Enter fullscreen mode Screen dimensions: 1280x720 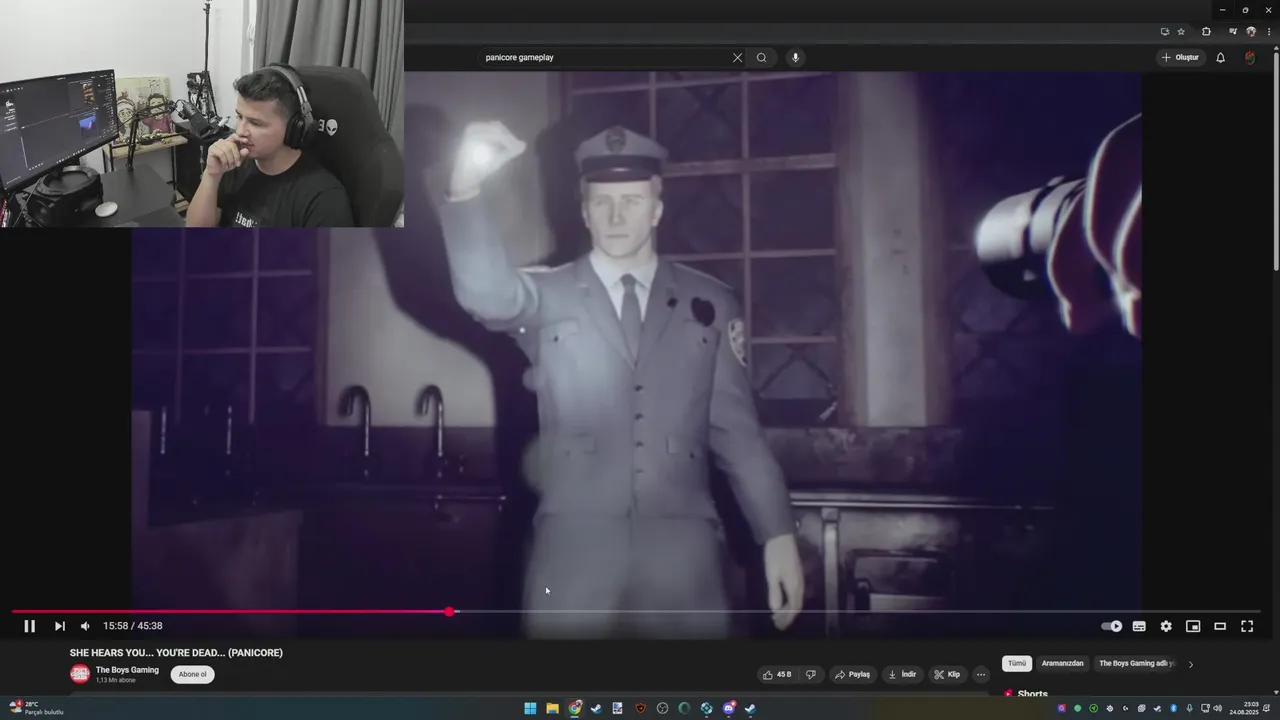coord(1247,626)
